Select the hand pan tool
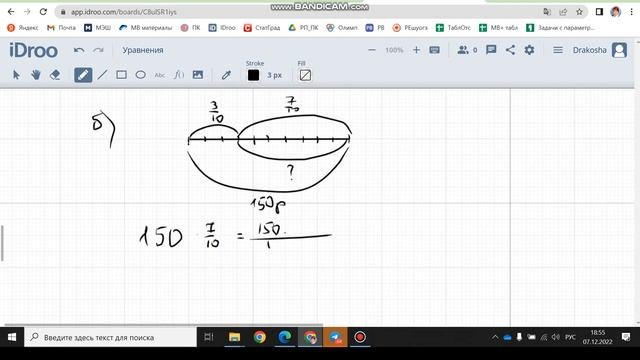The width and height of the screenshot is (640, 360). point(36,75)
